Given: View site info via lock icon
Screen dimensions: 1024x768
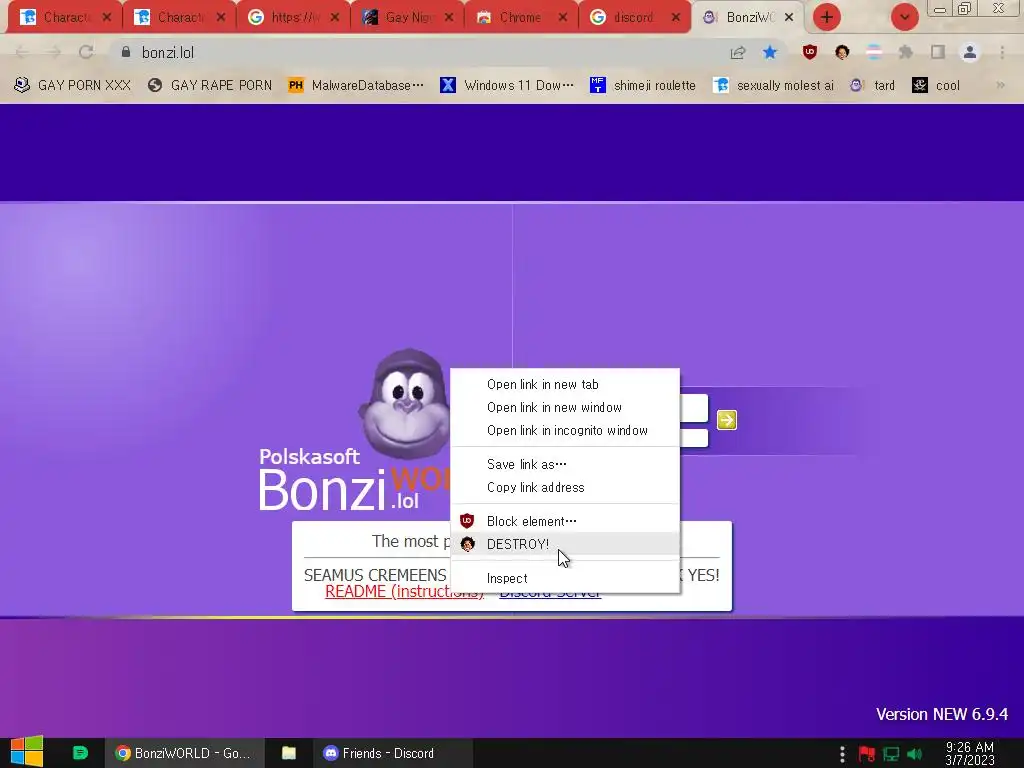Looking at the screenshot, I should click(x=126, y=52).
